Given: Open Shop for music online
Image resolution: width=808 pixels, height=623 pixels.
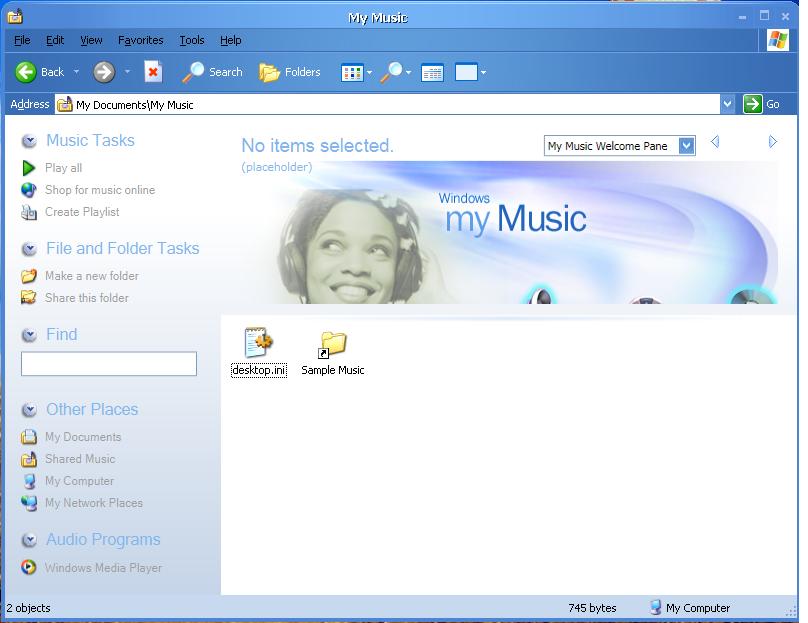Looking at the screenshot, I should click(x=100, y=190).
